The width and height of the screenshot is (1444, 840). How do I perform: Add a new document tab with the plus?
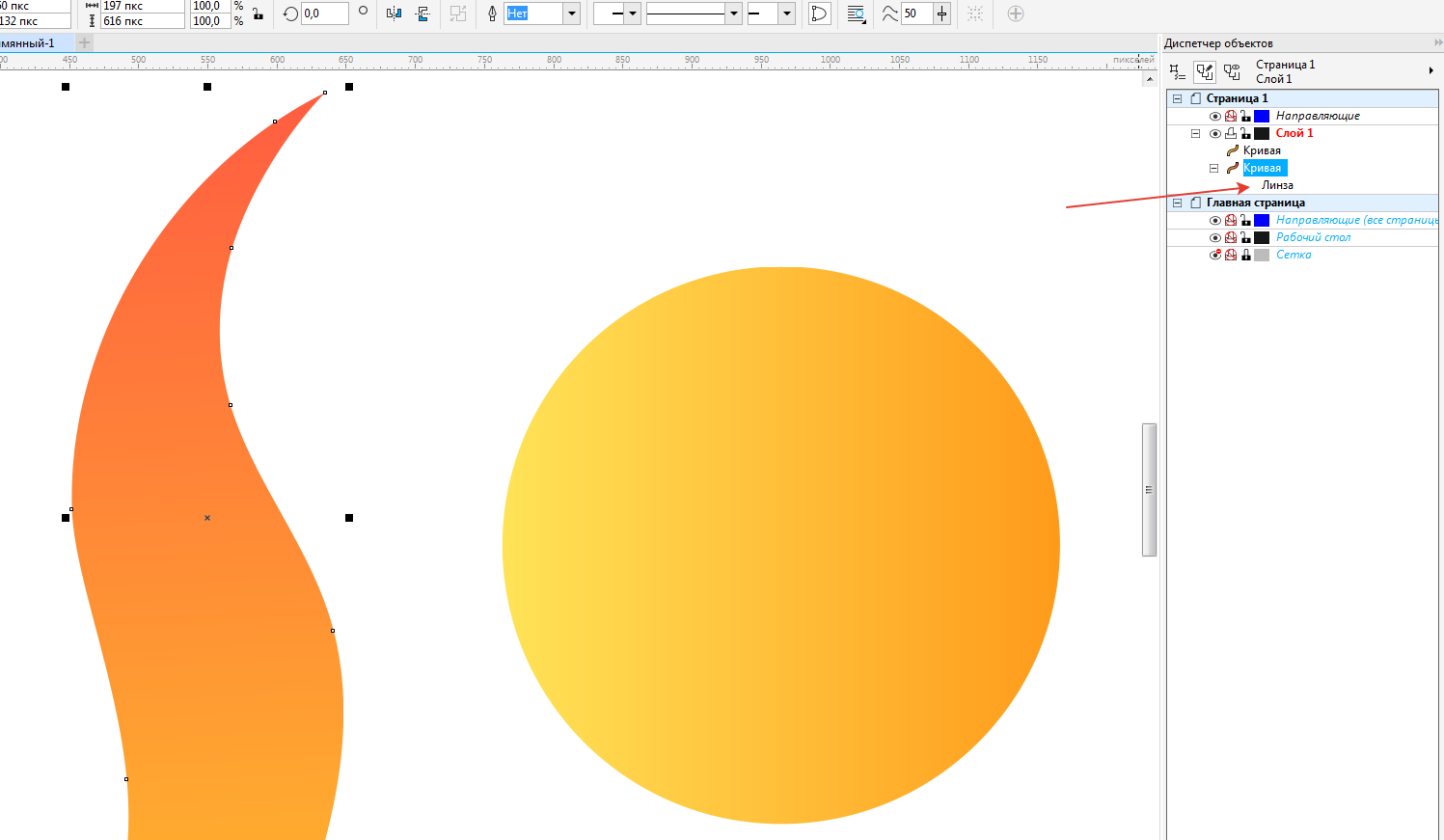[x=85, y=42]
